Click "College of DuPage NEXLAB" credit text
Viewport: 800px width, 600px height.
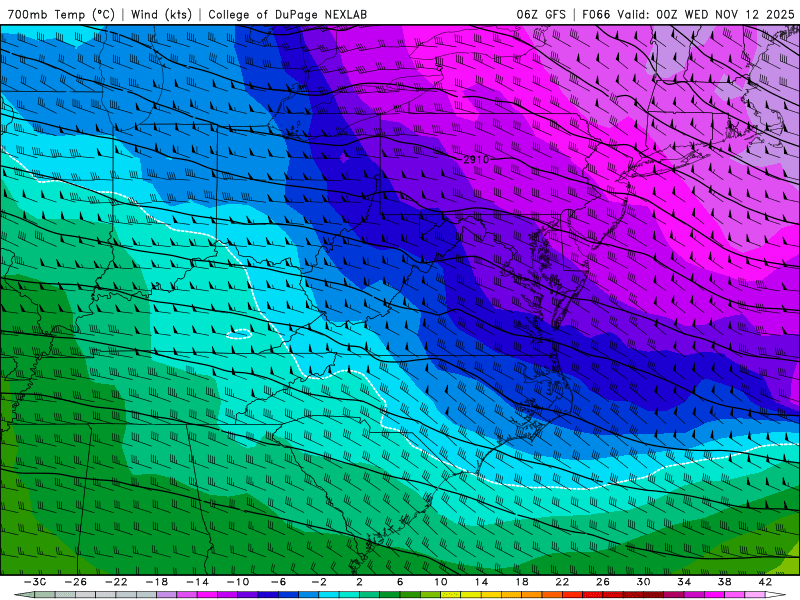[287, 14]
